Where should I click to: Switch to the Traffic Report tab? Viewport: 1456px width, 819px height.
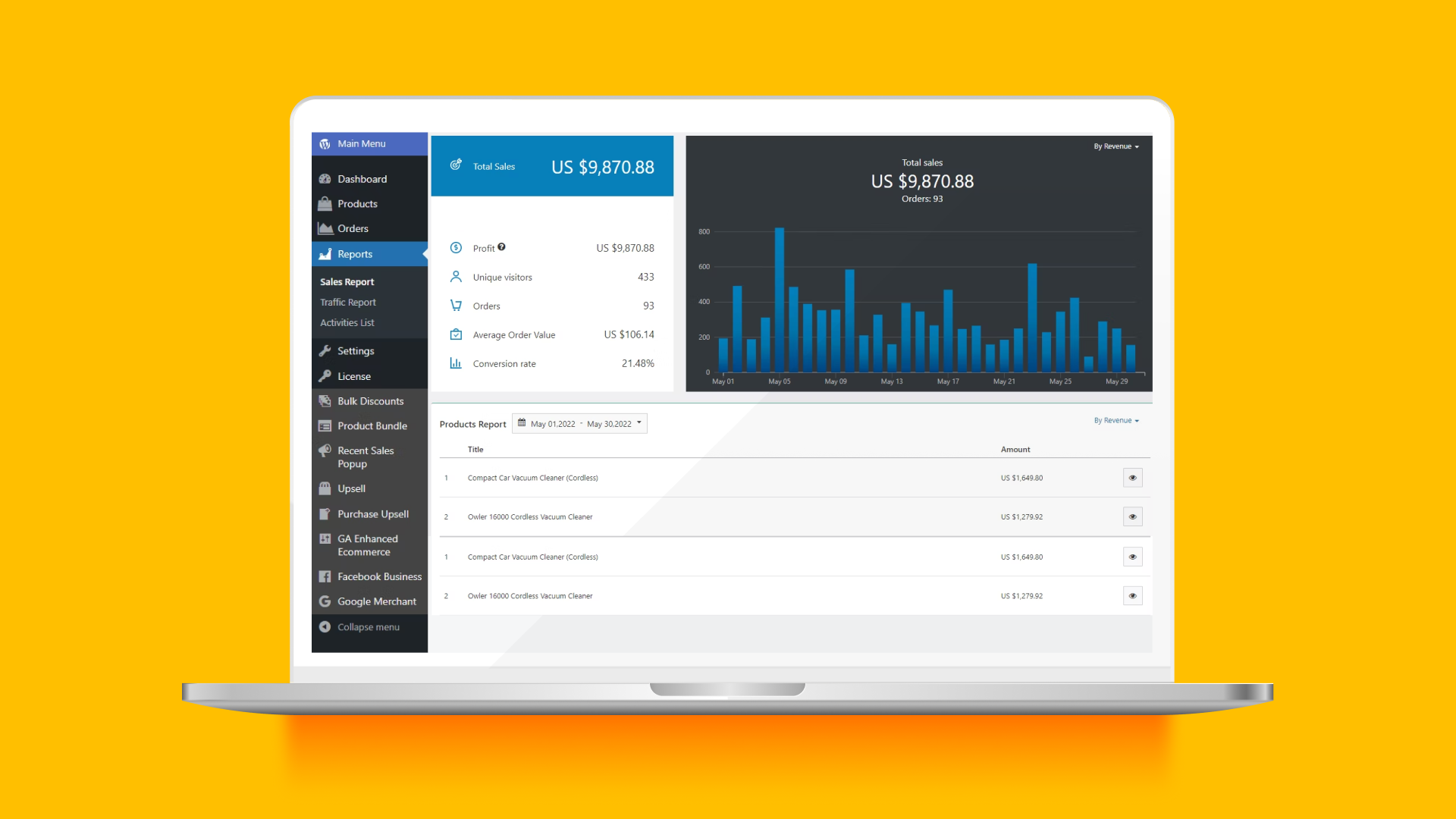tap(347, 302)
